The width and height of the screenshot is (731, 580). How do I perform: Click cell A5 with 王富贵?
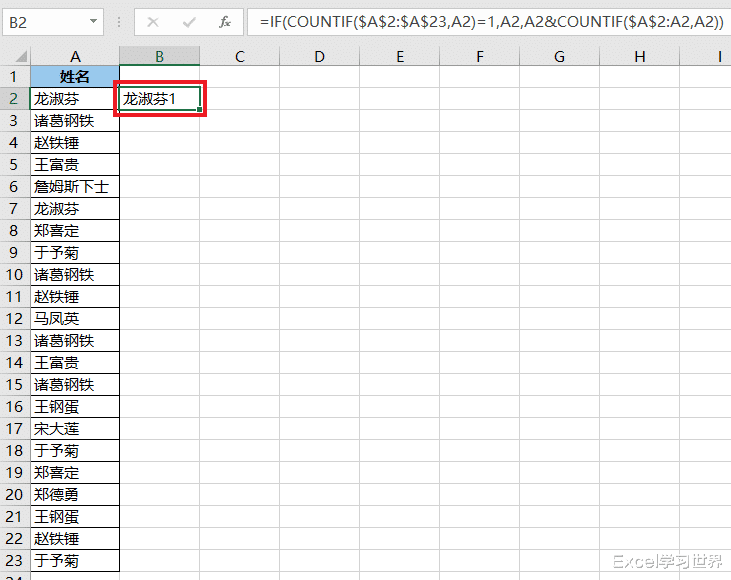pyautogui.click(x=75, y=165)
